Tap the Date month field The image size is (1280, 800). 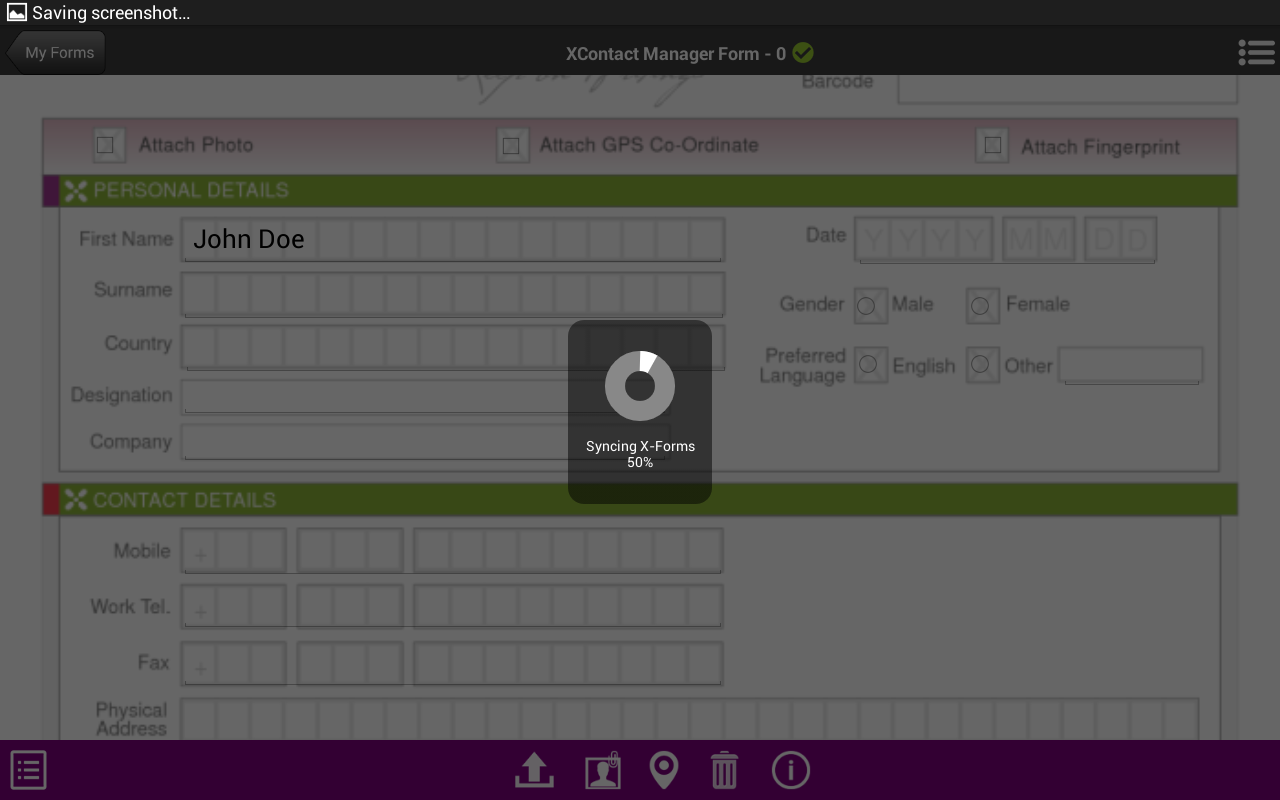(1038, 240)
